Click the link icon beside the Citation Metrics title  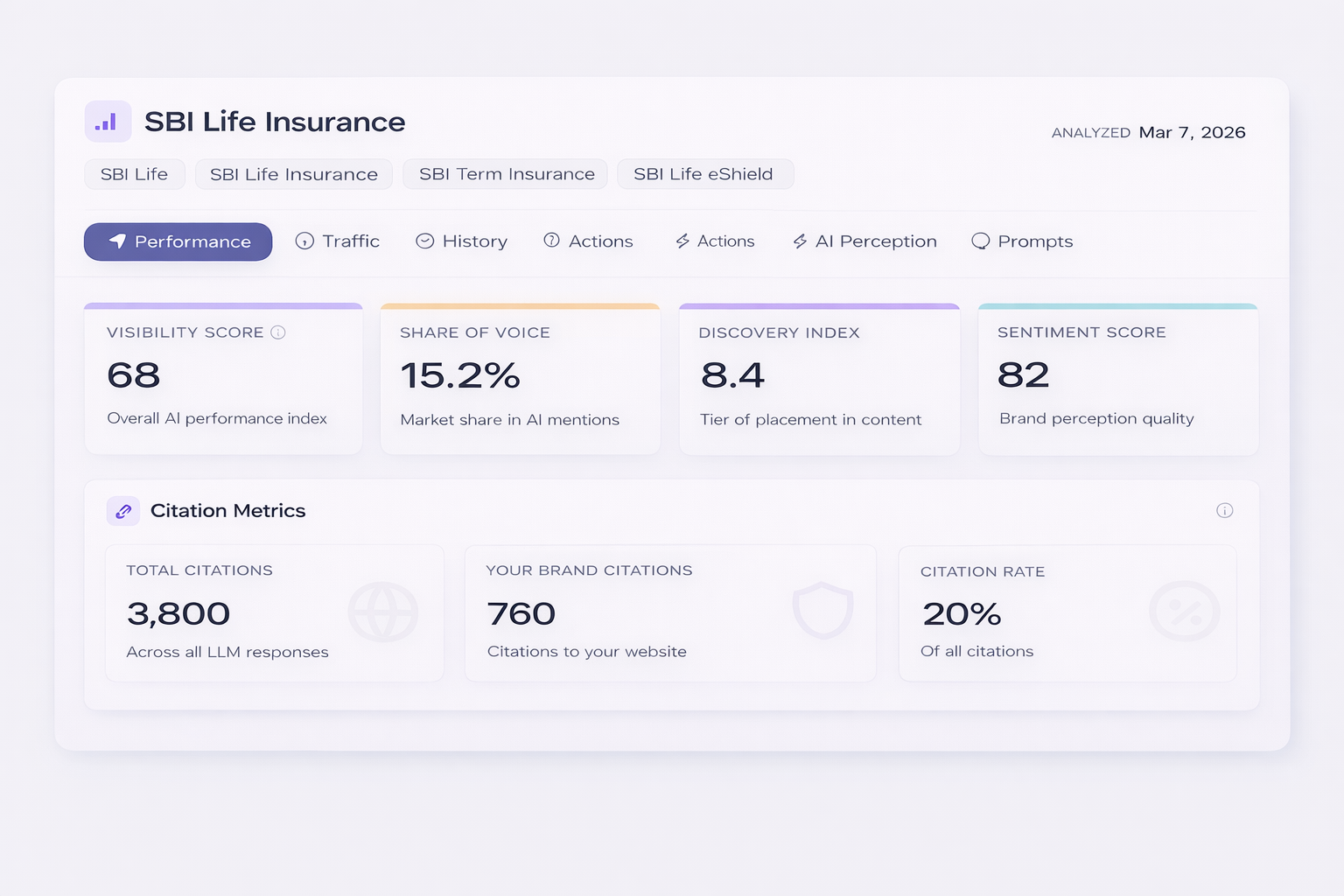123,511
